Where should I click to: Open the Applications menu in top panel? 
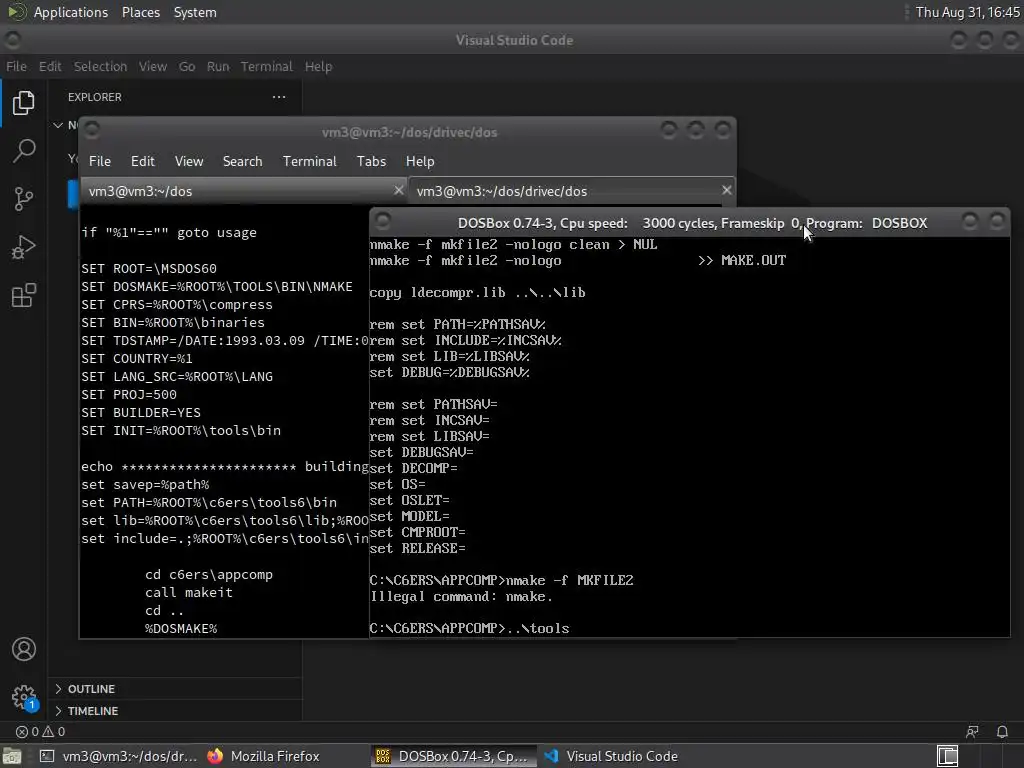click(71, 12)
